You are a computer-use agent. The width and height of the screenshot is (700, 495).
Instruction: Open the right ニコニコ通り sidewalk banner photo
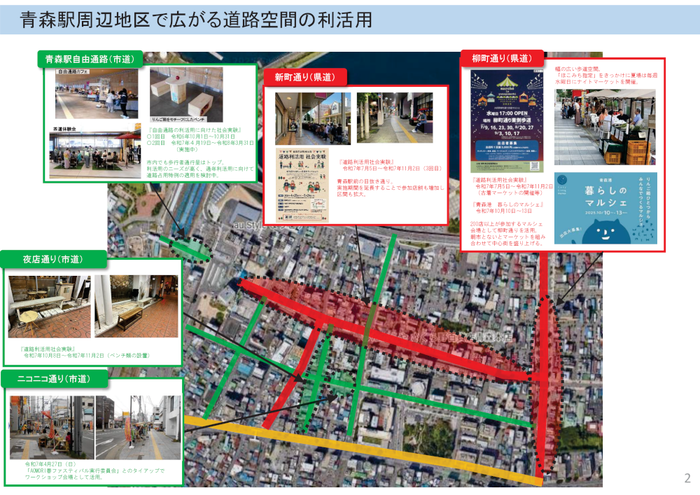[x=138, y=428]
